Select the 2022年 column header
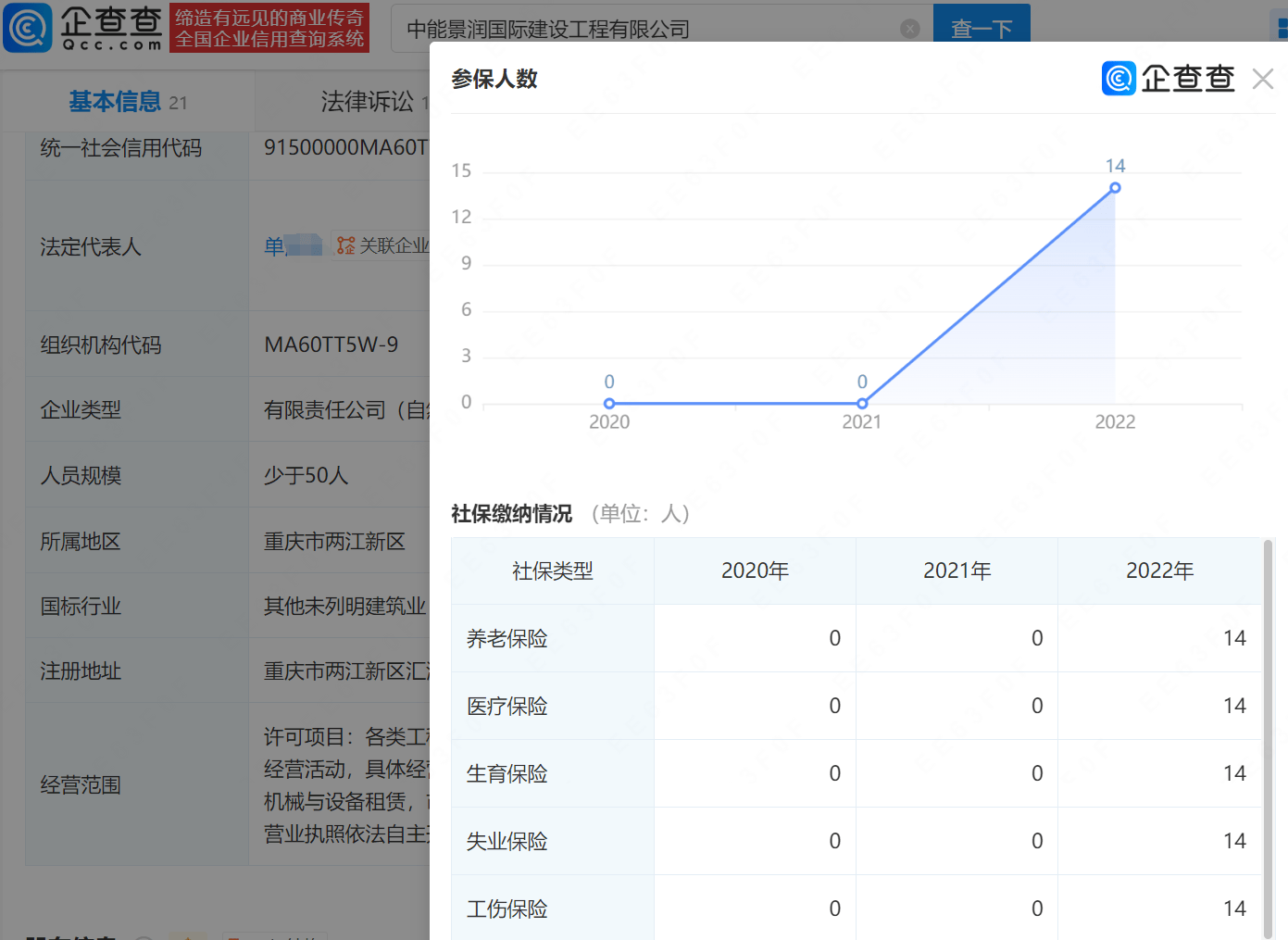Image resolution: width=1288 pixels, height=940 pixels. pos(1159,571)
